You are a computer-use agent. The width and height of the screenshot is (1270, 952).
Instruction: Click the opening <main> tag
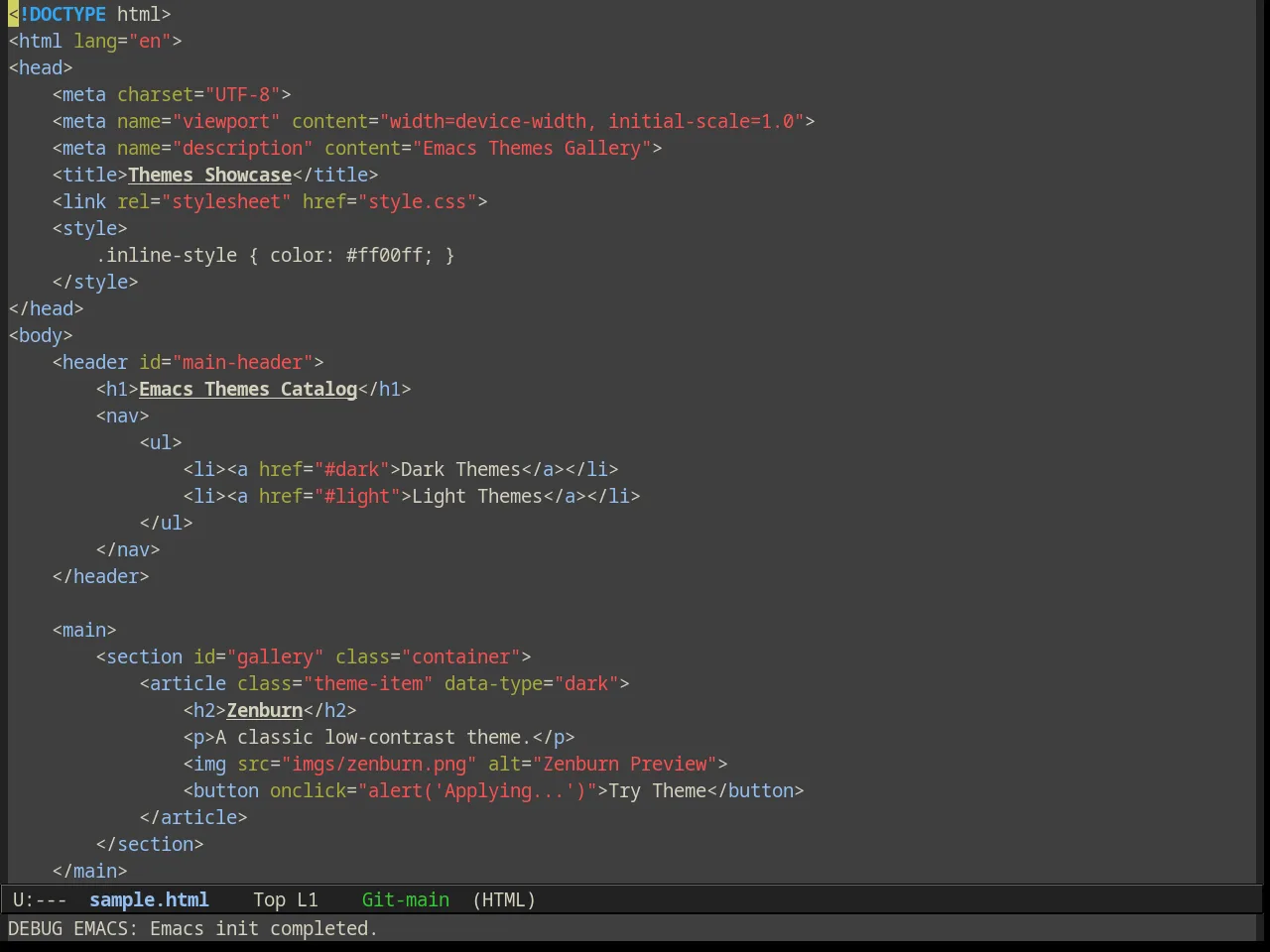[x=84, y=630]
